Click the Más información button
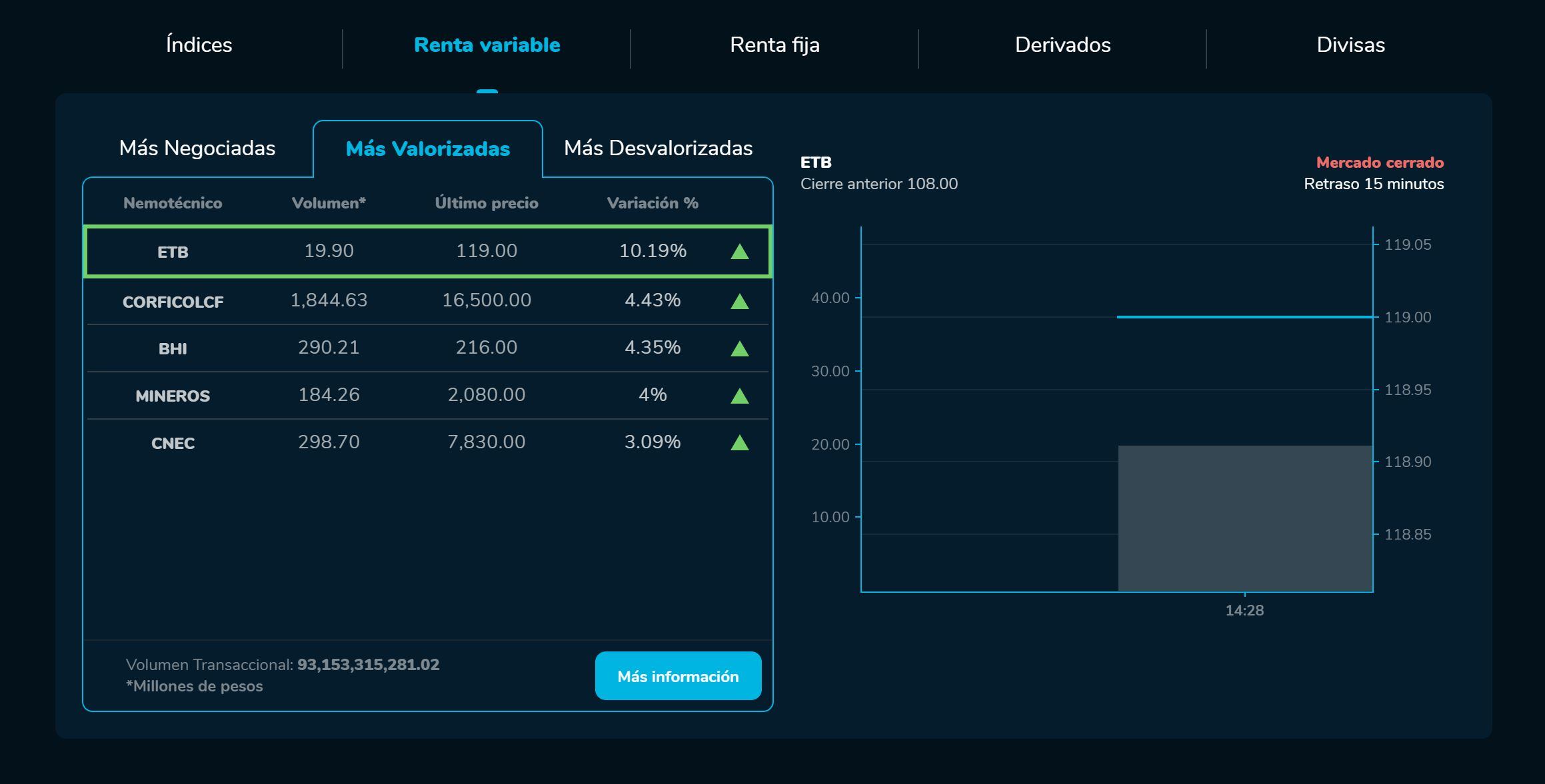This screenshot has width=1545, height=784. 678,675
